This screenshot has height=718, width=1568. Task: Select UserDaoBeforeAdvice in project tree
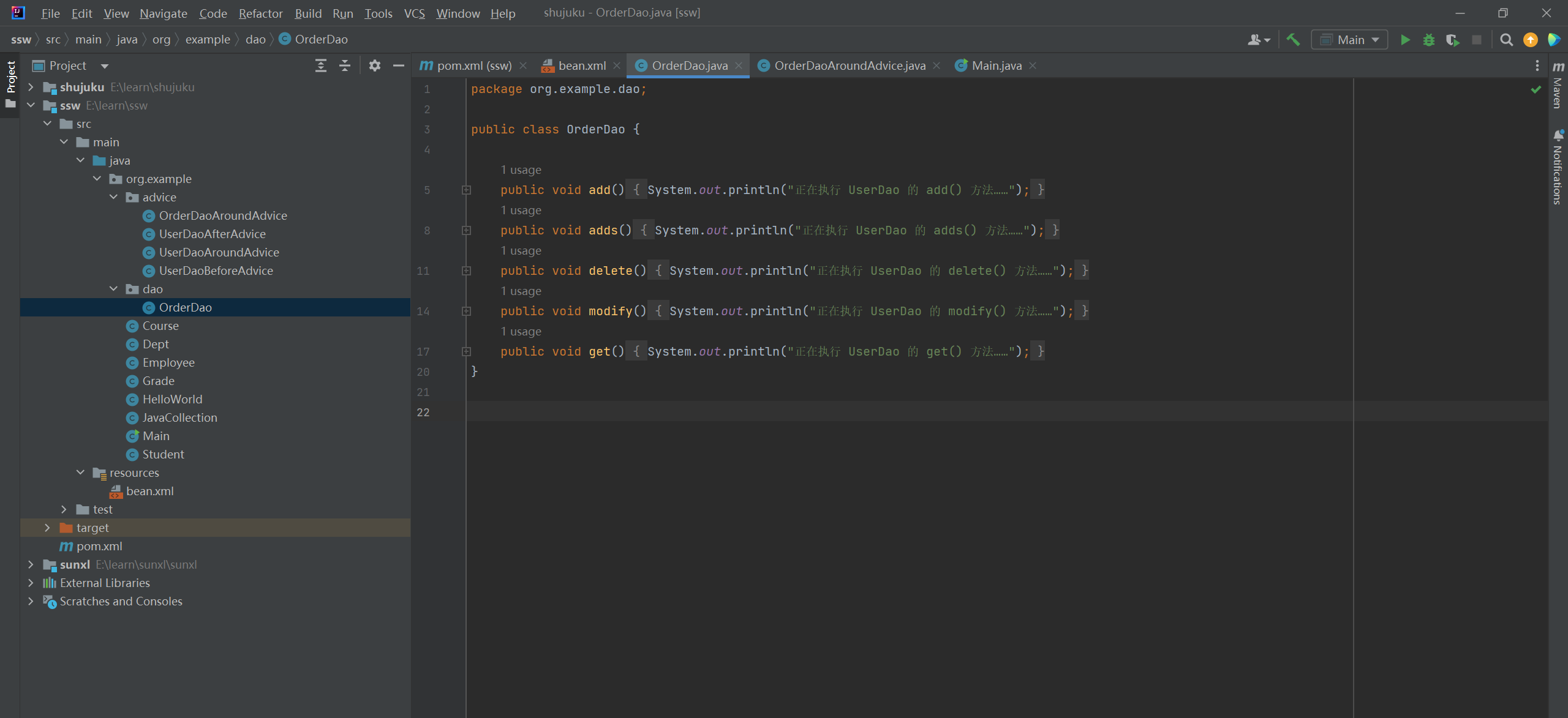[216, 271]
